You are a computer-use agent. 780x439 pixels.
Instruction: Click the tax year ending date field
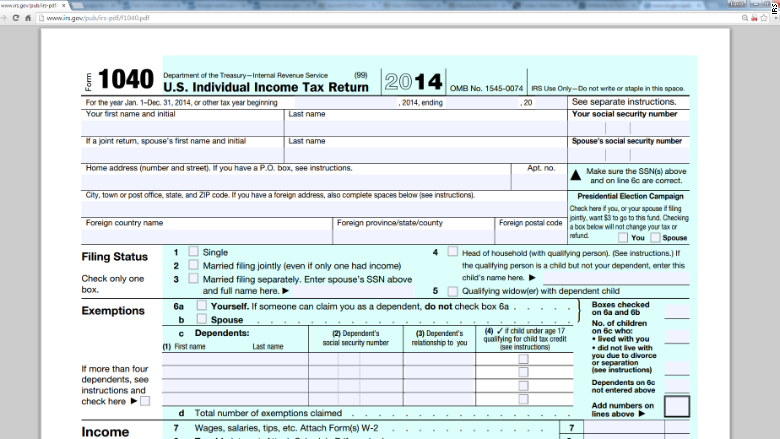pyautogui.click(x=481, y=103)
